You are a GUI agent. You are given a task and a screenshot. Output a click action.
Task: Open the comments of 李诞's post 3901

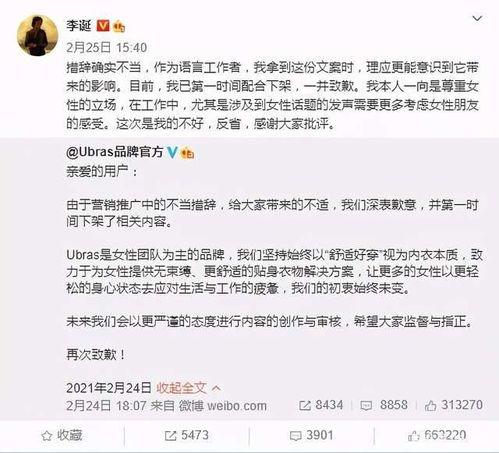pyautogui.click(x=312, y=436)
